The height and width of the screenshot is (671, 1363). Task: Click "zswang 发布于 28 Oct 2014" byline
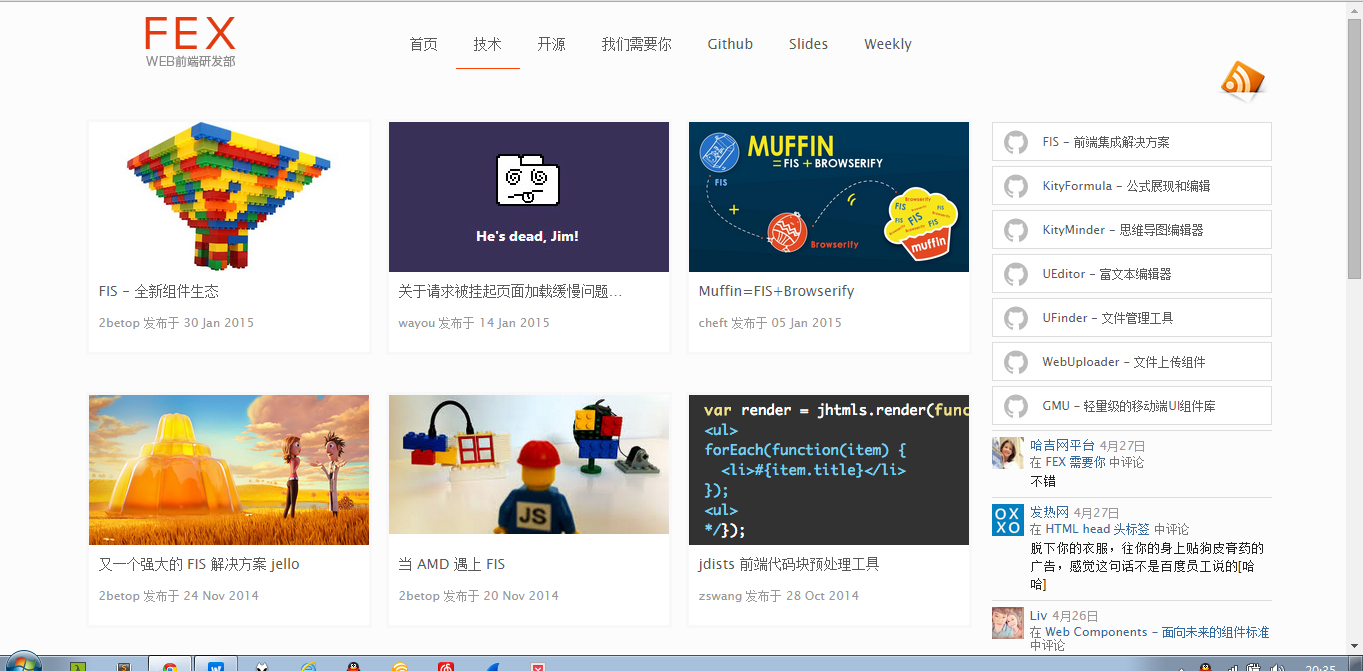[779, 596]
